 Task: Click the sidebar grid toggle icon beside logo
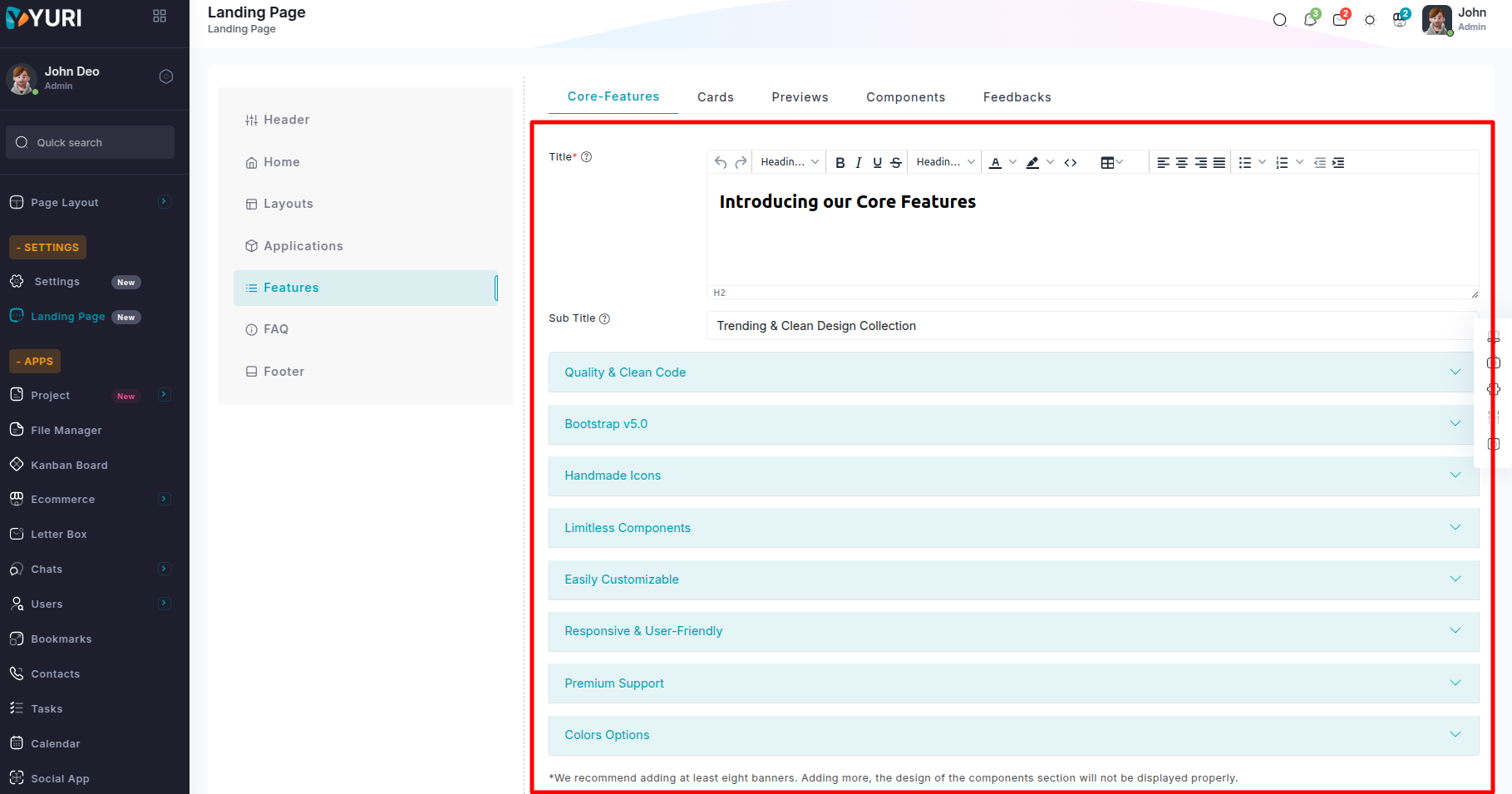[160, 16]
